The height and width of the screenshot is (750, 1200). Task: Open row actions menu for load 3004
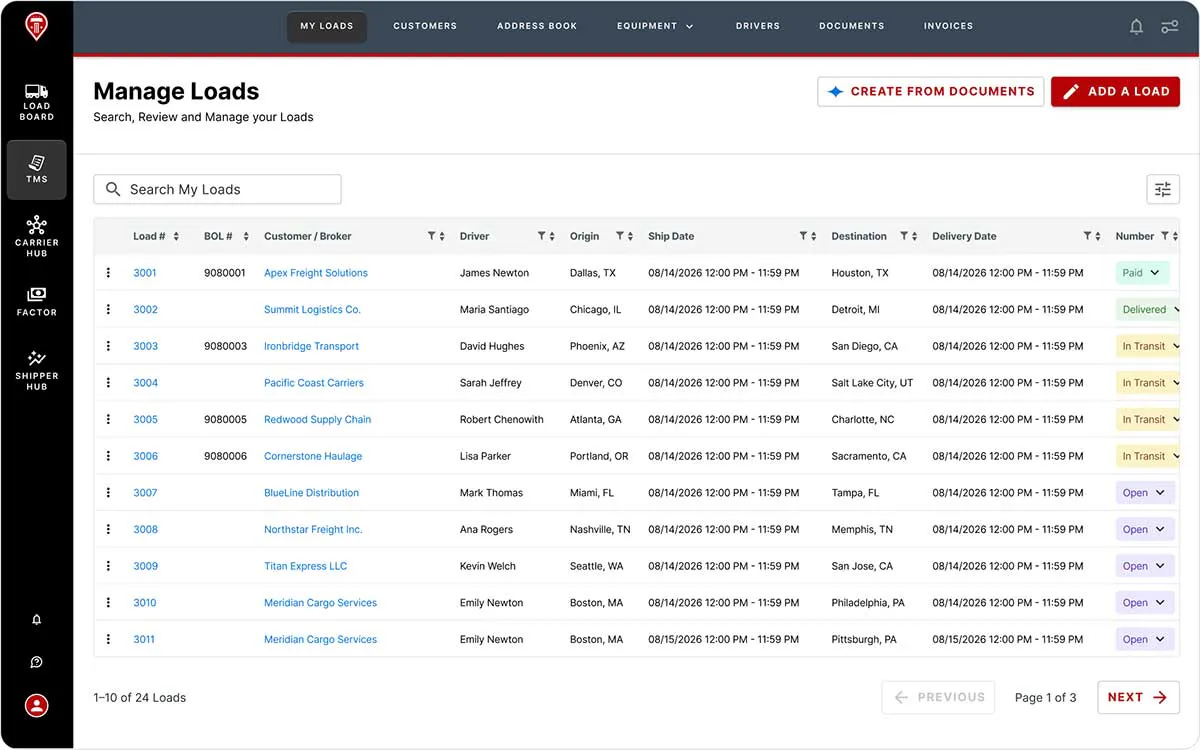tap(108, 382)
